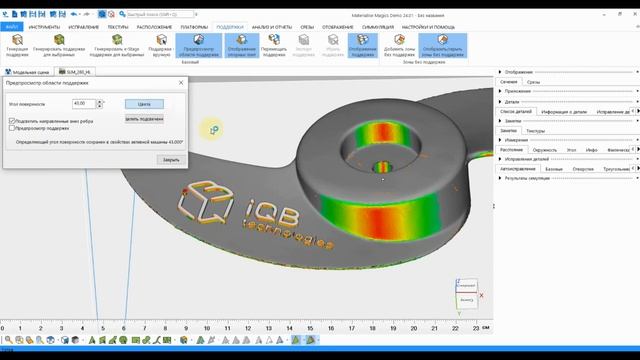Select the Информация о детали tab
This screenshot has width=640, height=360.
(x=564, y=112)
